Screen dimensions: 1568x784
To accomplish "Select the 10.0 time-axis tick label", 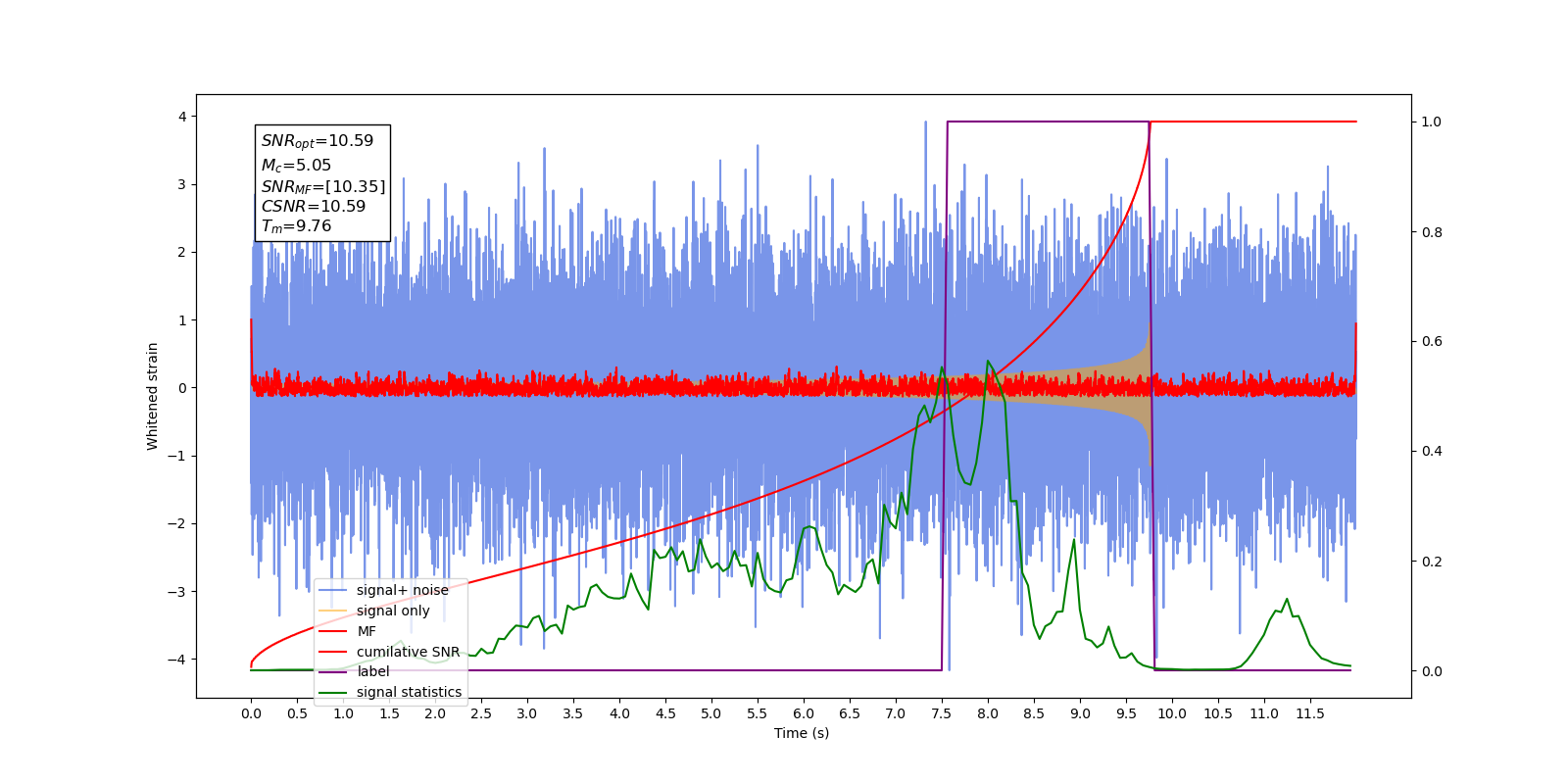I will [1172, 713].
